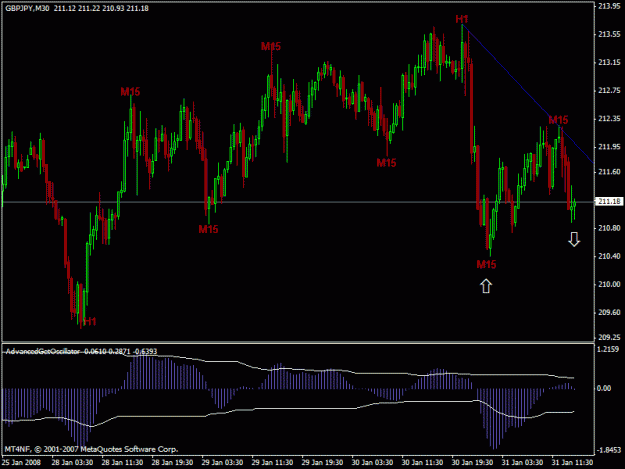This screenshot has width=625, height=469.
Task: Click the 28 Jan 19:30 time label
Action: click(x=172, y=462)
